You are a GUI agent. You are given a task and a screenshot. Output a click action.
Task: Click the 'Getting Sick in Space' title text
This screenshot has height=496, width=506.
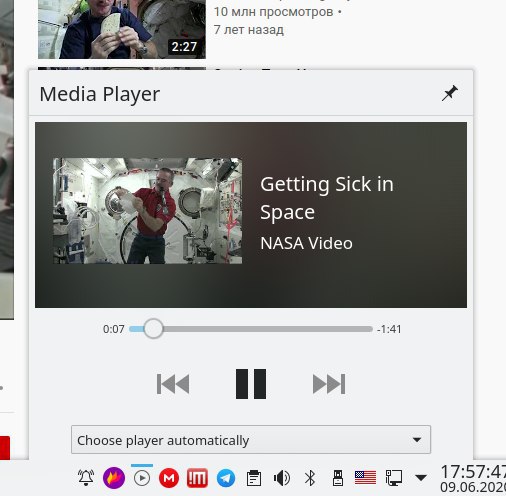[327, 198]
